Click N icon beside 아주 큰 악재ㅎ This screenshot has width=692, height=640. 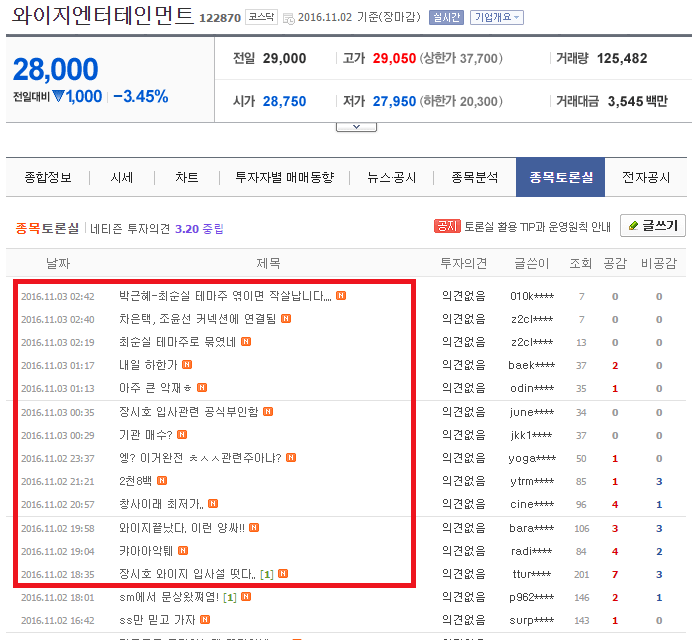[202, 388]
